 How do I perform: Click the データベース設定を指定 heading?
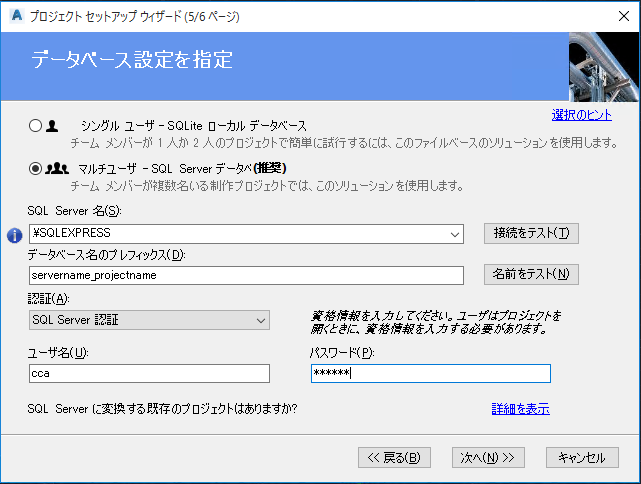pos(132,59)
